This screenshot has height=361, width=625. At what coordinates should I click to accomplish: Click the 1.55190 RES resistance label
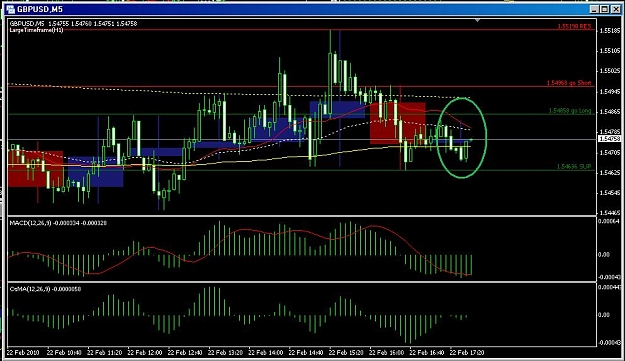pos(574,26)
